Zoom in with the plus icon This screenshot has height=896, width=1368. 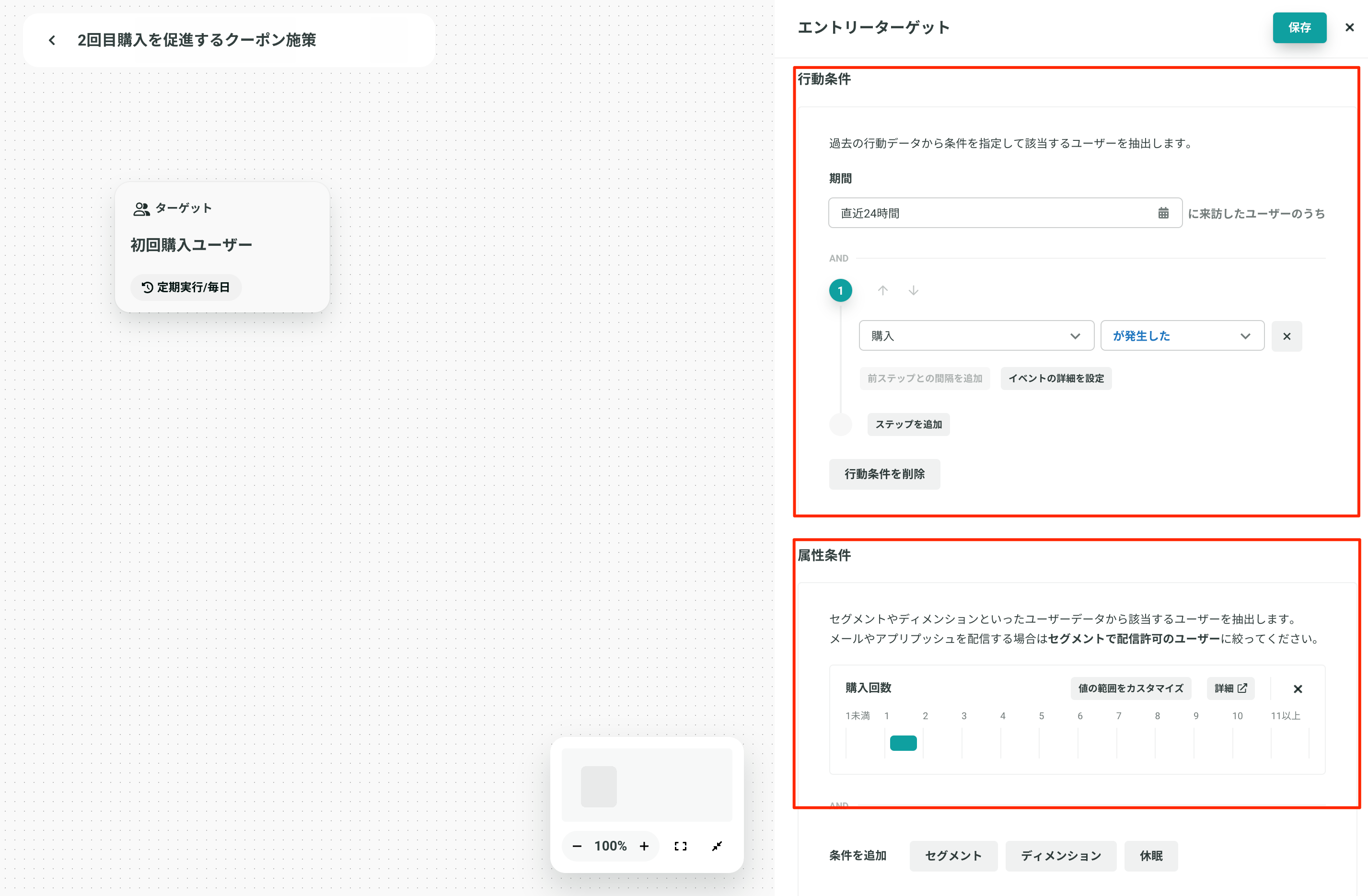(644, 847)
